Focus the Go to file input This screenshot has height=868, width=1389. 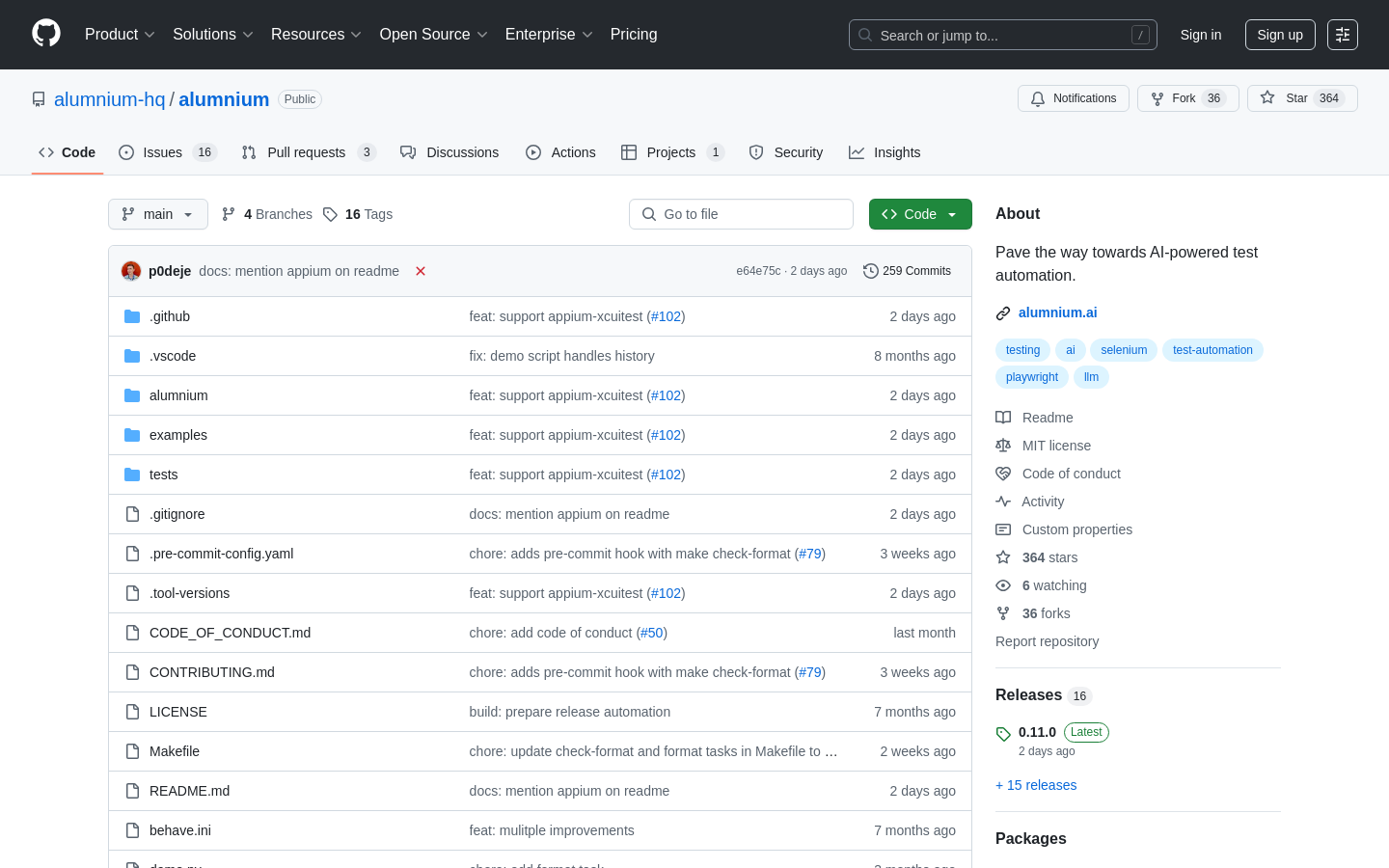point(741,214)
